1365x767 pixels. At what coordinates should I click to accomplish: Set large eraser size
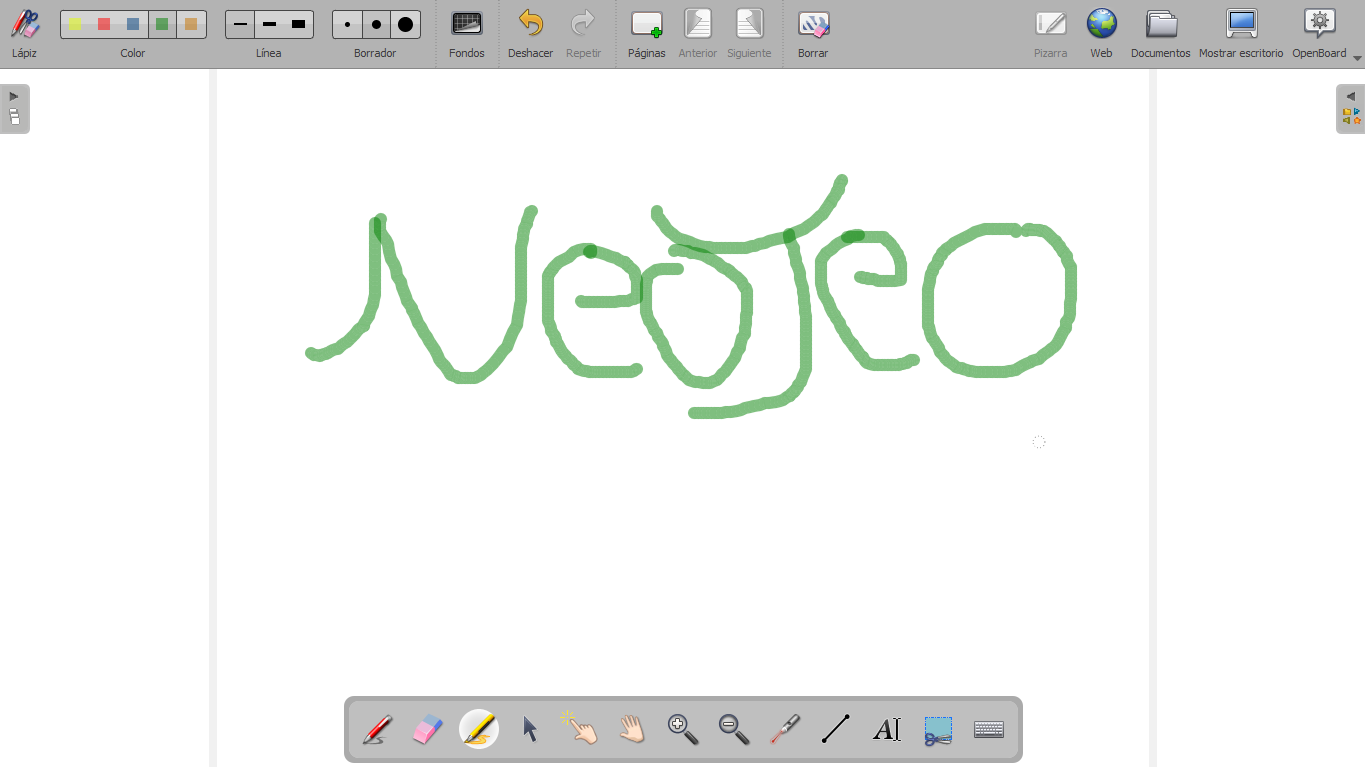(405, 24)
